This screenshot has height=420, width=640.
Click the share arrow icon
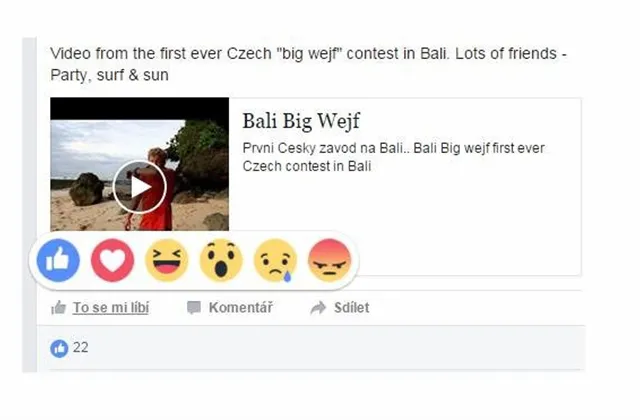click(x=318, y=308)
